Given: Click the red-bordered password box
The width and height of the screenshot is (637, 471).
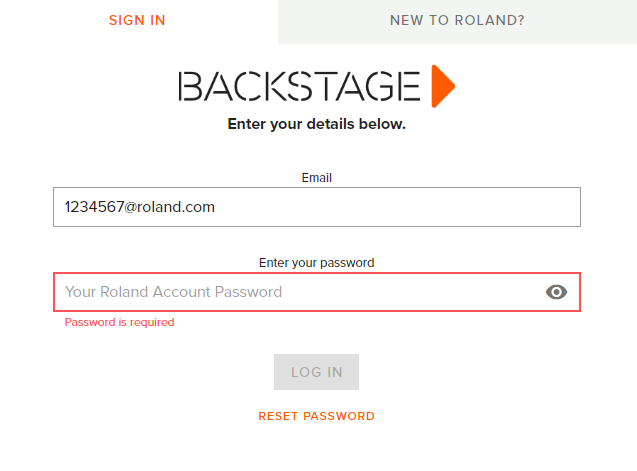Looking at the screenshot, I should point(317,292).
